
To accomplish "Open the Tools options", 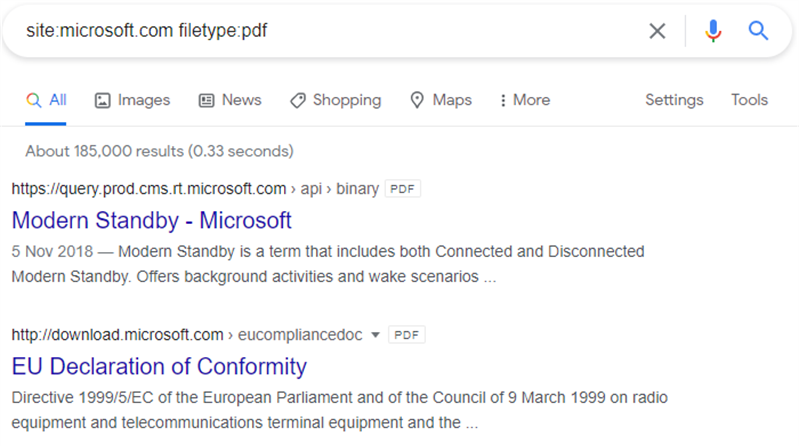I will [749, 100].
